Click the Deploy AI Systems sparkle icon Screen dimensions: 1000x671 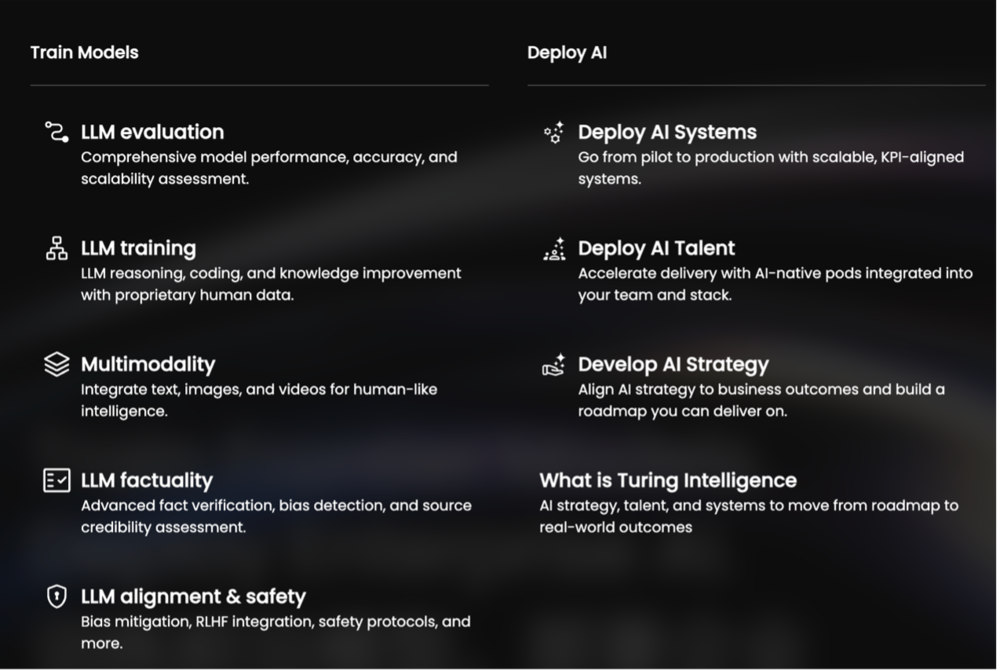tap(553, 132)
